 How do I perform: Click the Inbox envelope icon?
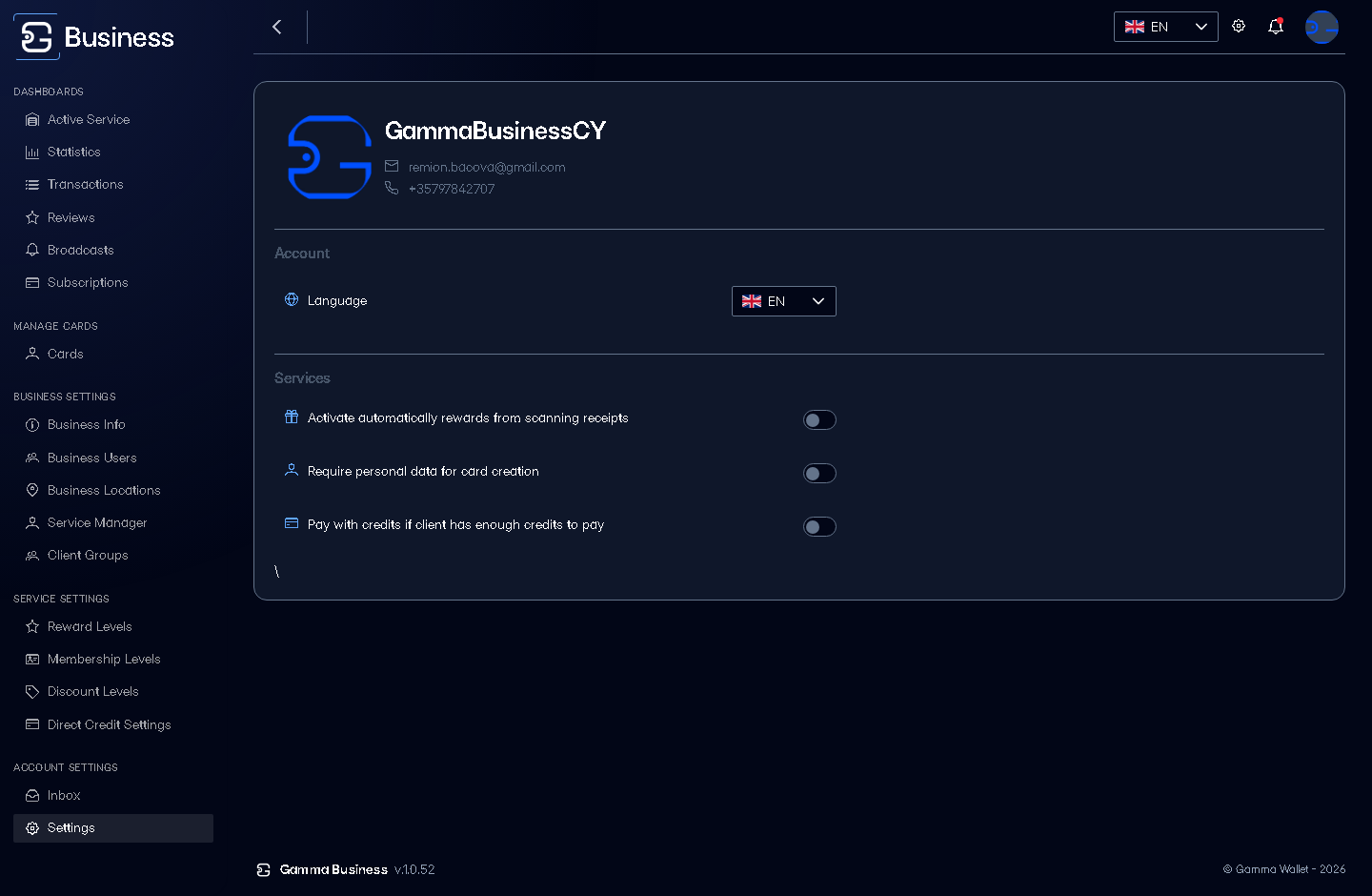tap(32, 795)
